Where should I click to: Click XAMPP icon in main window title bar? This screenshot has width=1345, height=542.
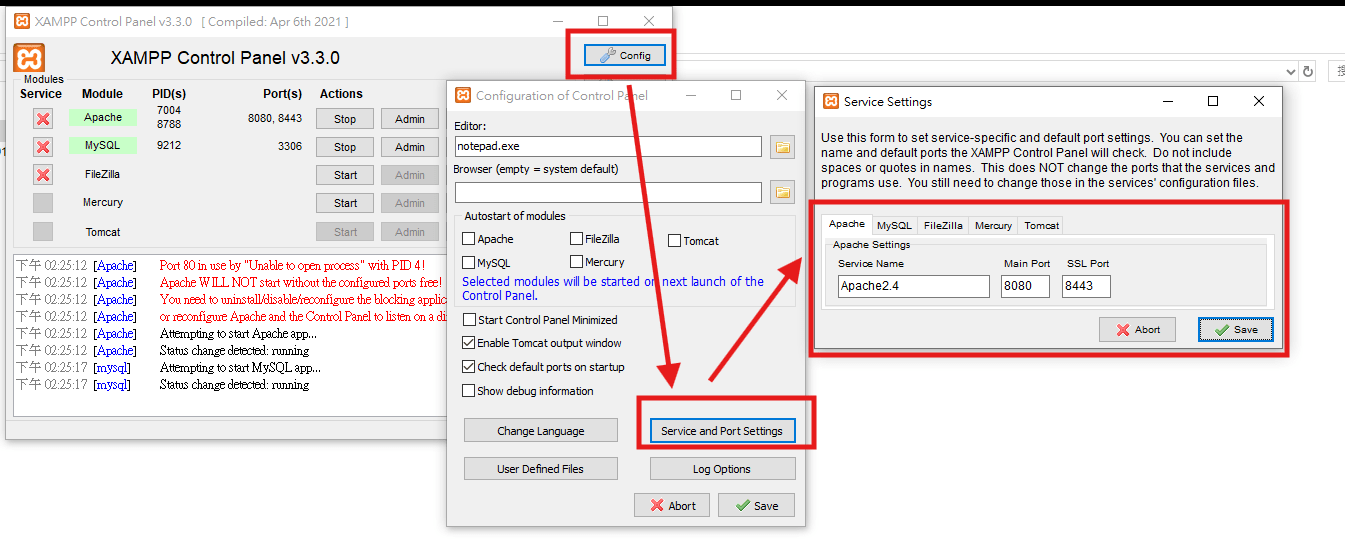click(x=22, y=21)
